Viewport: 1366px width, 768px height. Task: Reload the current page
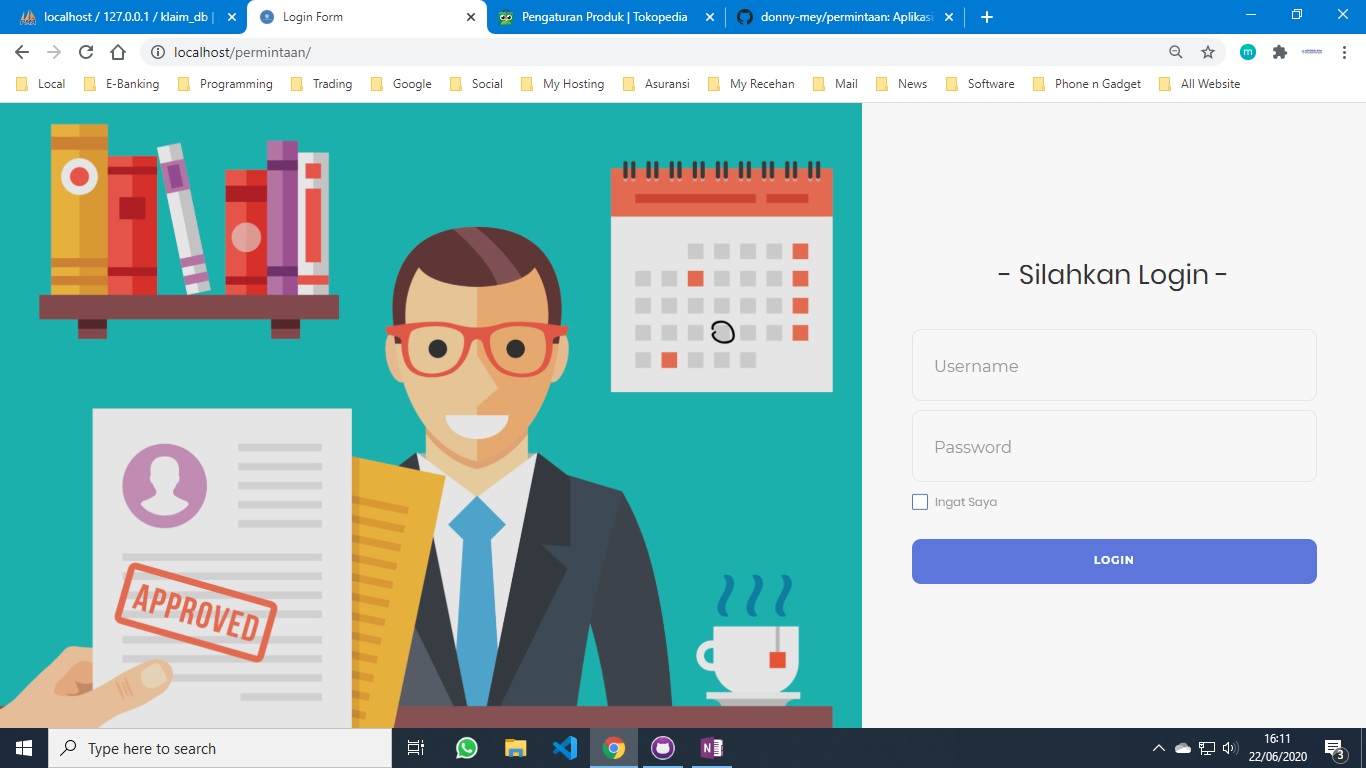pyautogui.click(x=86, y=52)
